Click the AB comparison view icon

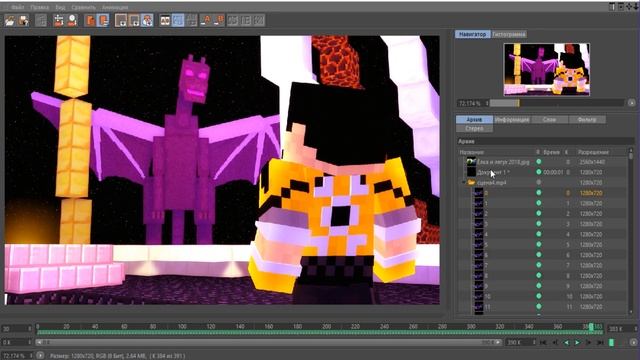[165, 20]
